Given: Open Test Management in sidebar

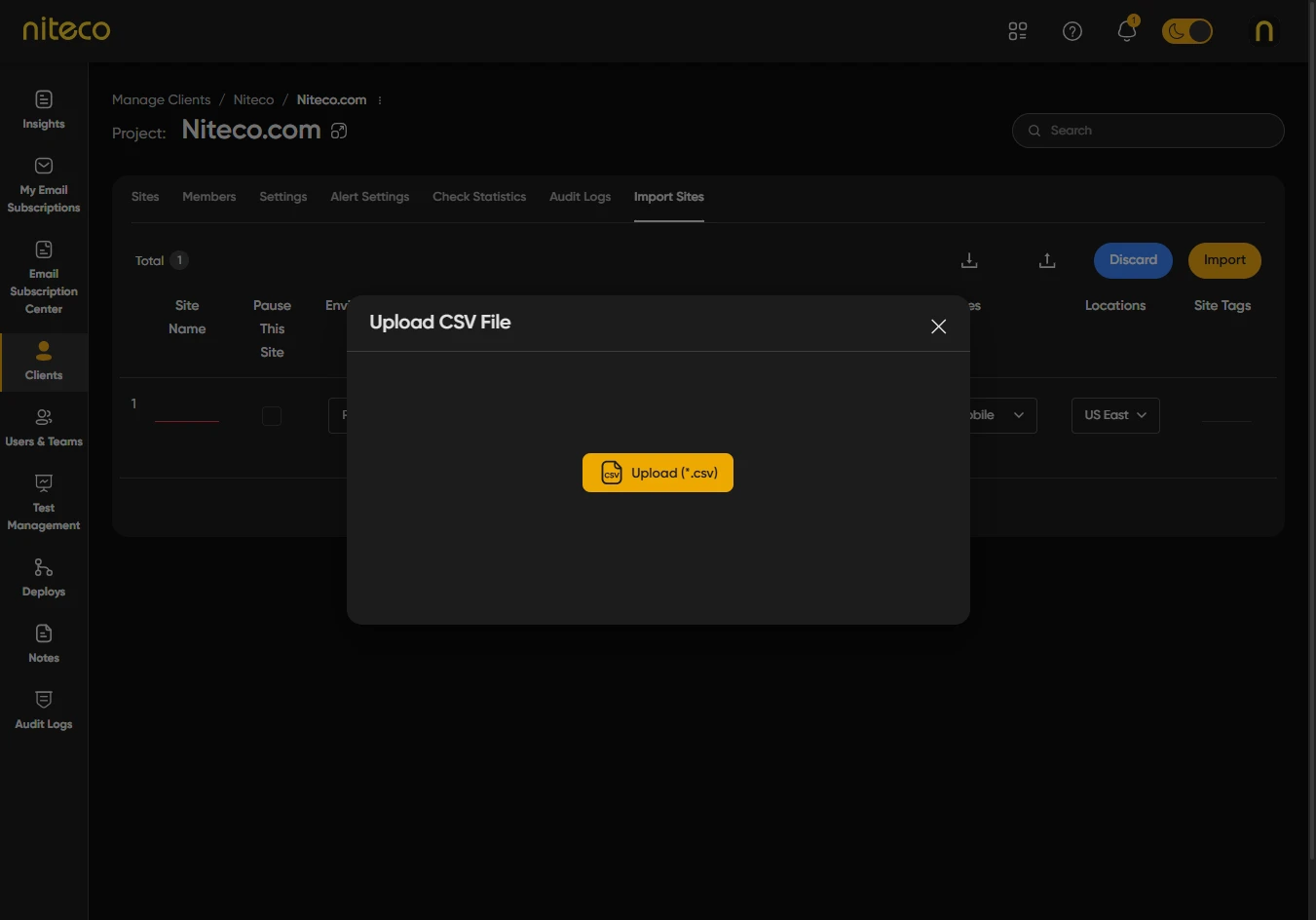Looking at the screenshot, I should point(44,503).
